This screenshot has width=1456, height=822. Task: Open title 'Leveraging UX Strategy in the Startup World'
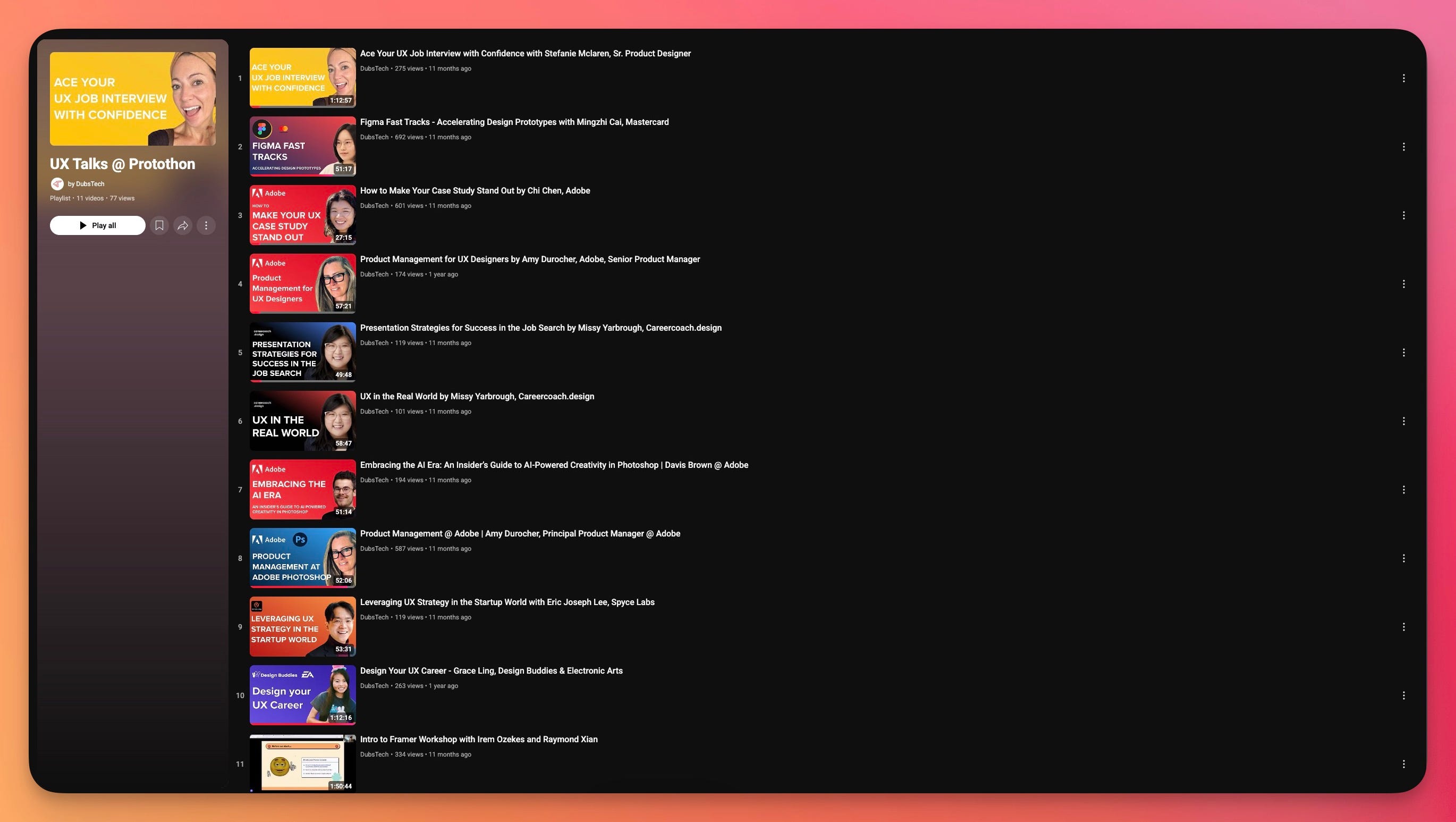[x=507, y=602]
